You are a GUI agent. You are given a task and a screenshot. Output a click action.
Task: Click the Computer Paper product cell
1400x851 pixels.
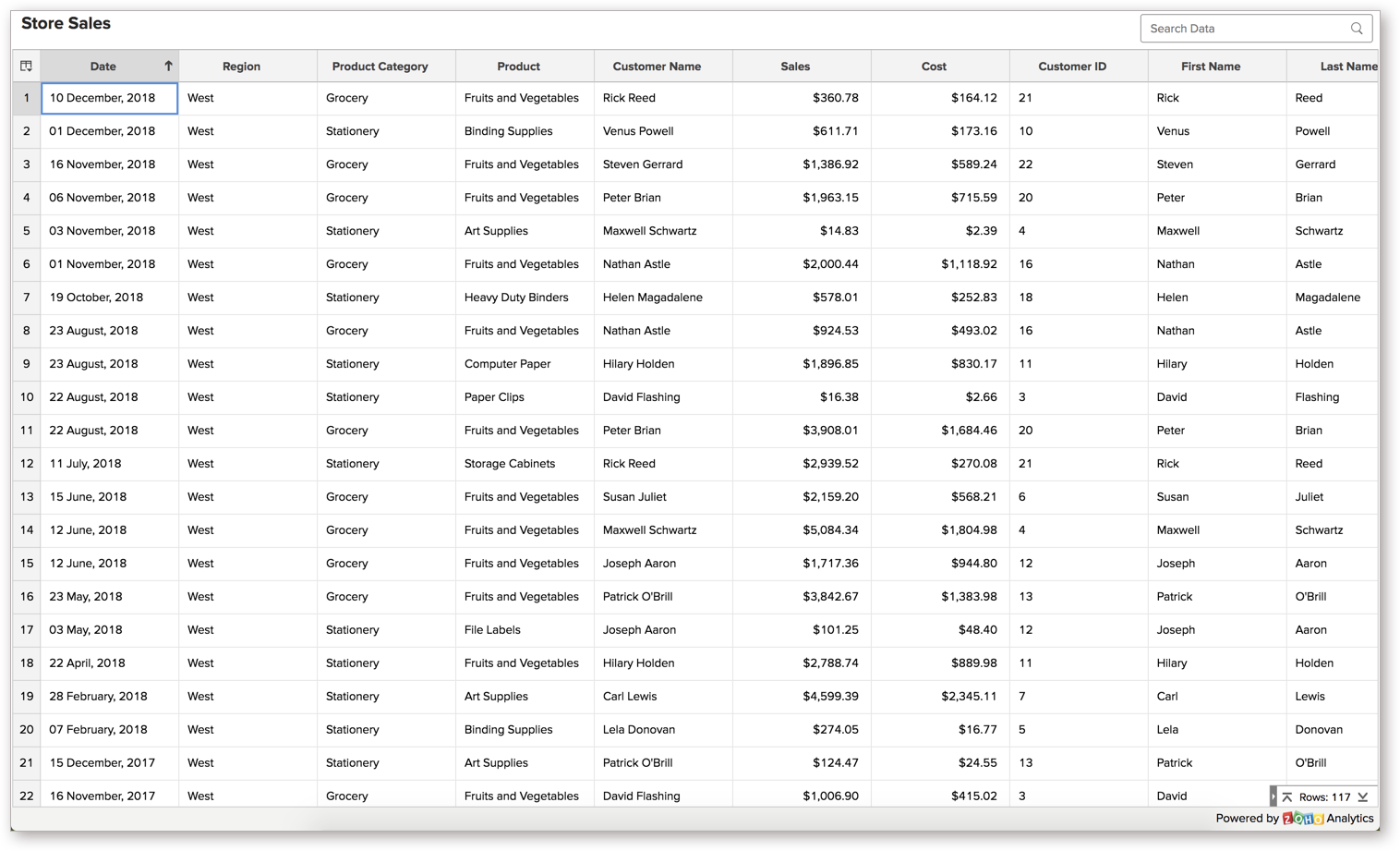click(x=525, y=364)
